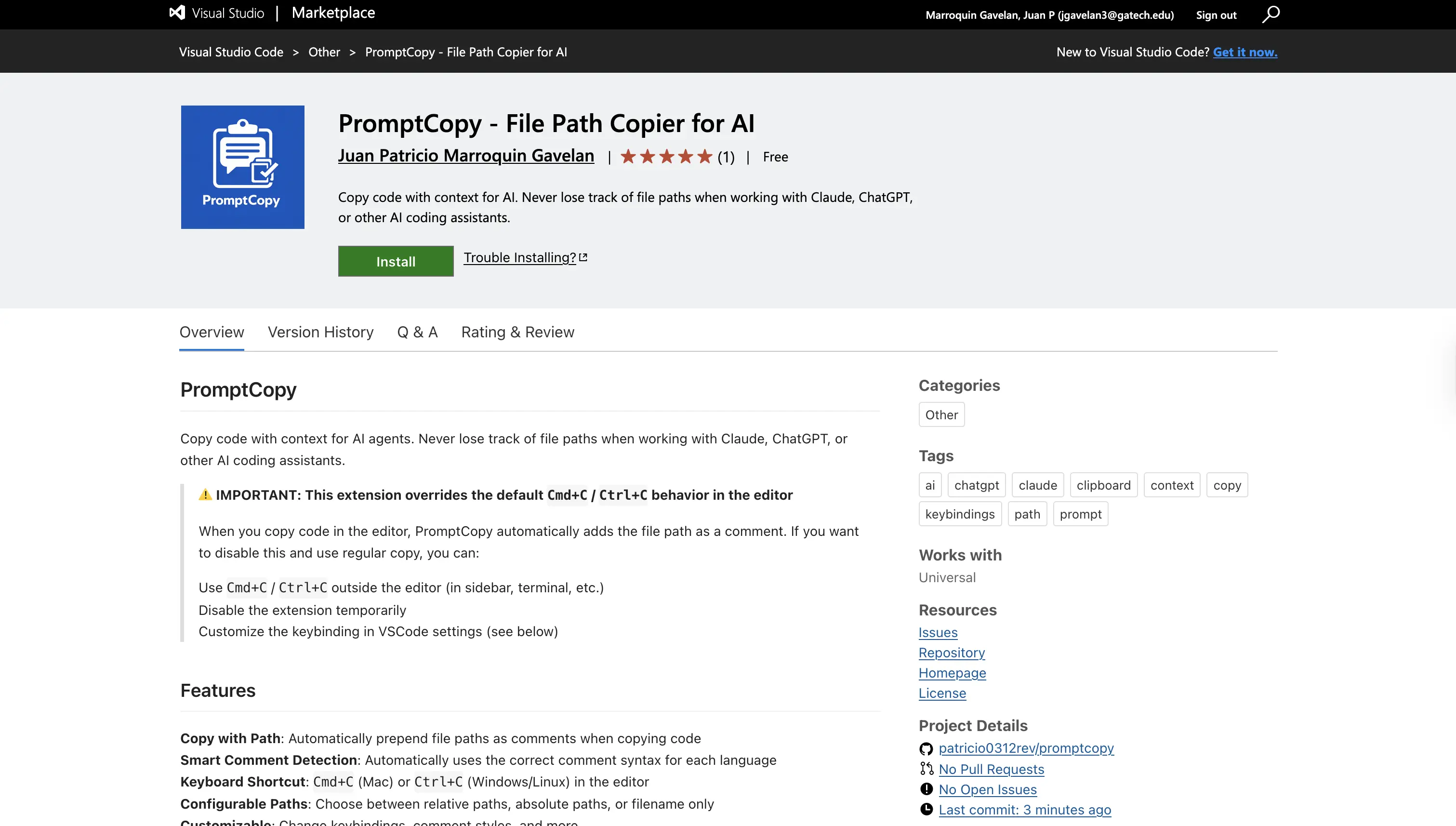Click the clock icon beside Last commit
The width and height of the screenshot is (1456, 826).
(926, 810)
